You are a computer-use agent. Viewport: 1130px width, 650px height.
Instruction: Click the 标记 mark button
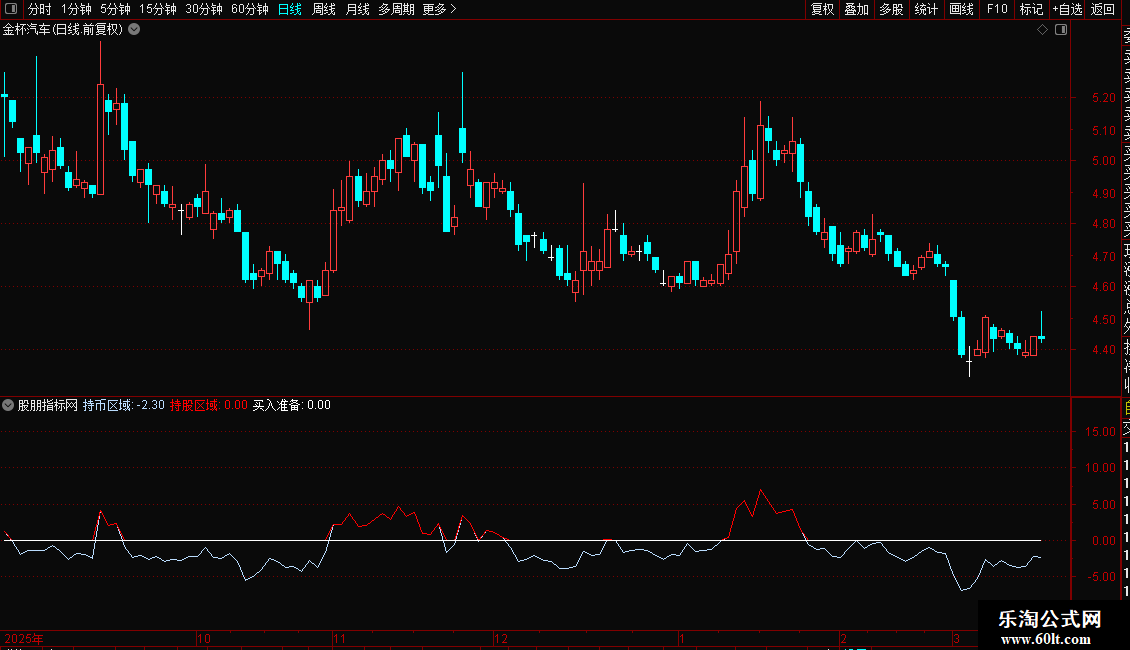[x=1031, y=9]
